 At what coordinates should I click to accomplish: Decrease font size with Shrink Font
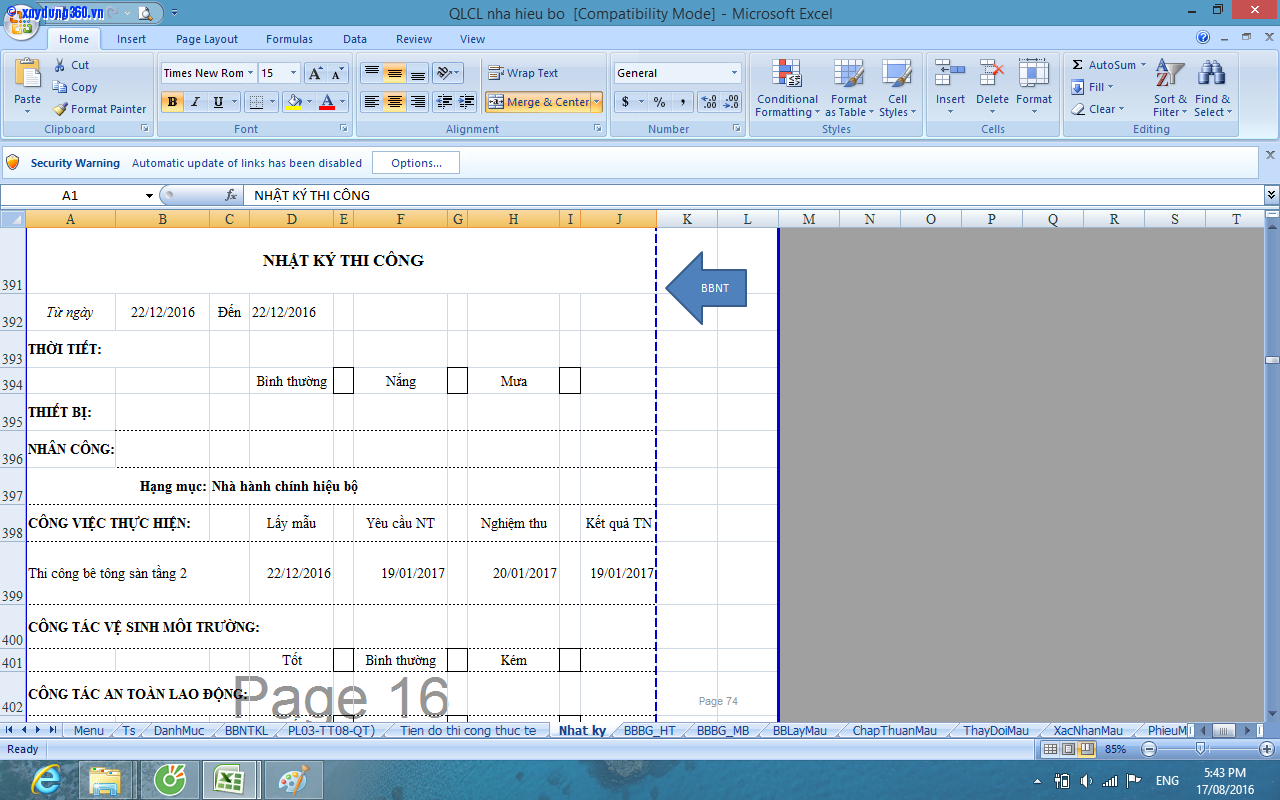coord(337,73)
